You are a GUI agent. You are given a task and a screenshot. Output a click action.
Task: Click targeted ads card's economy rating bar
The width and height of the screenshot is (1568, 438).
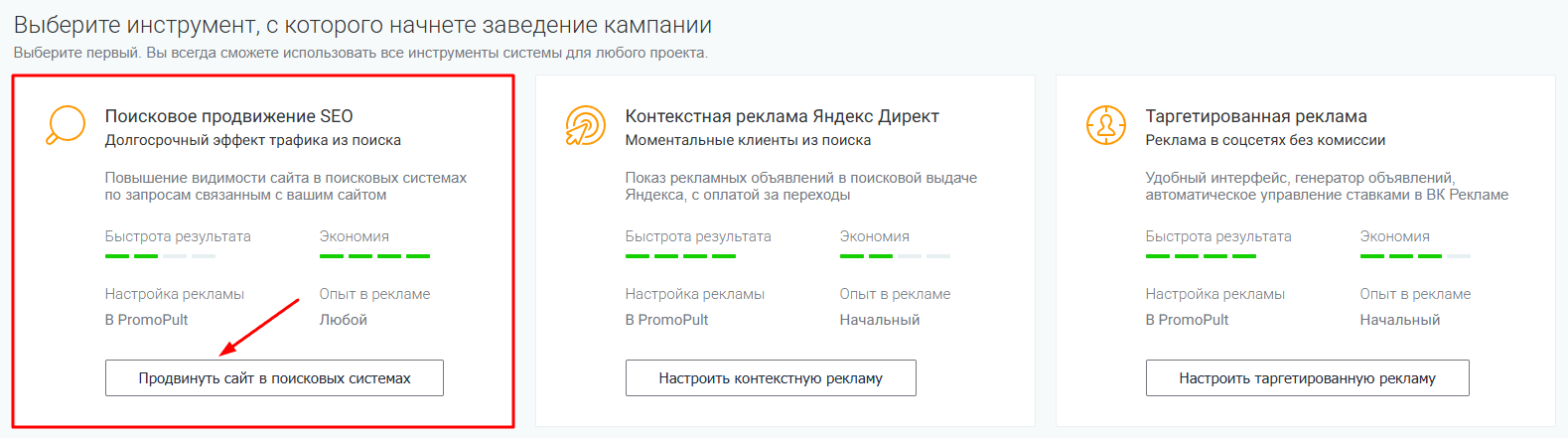(1415, 256)
